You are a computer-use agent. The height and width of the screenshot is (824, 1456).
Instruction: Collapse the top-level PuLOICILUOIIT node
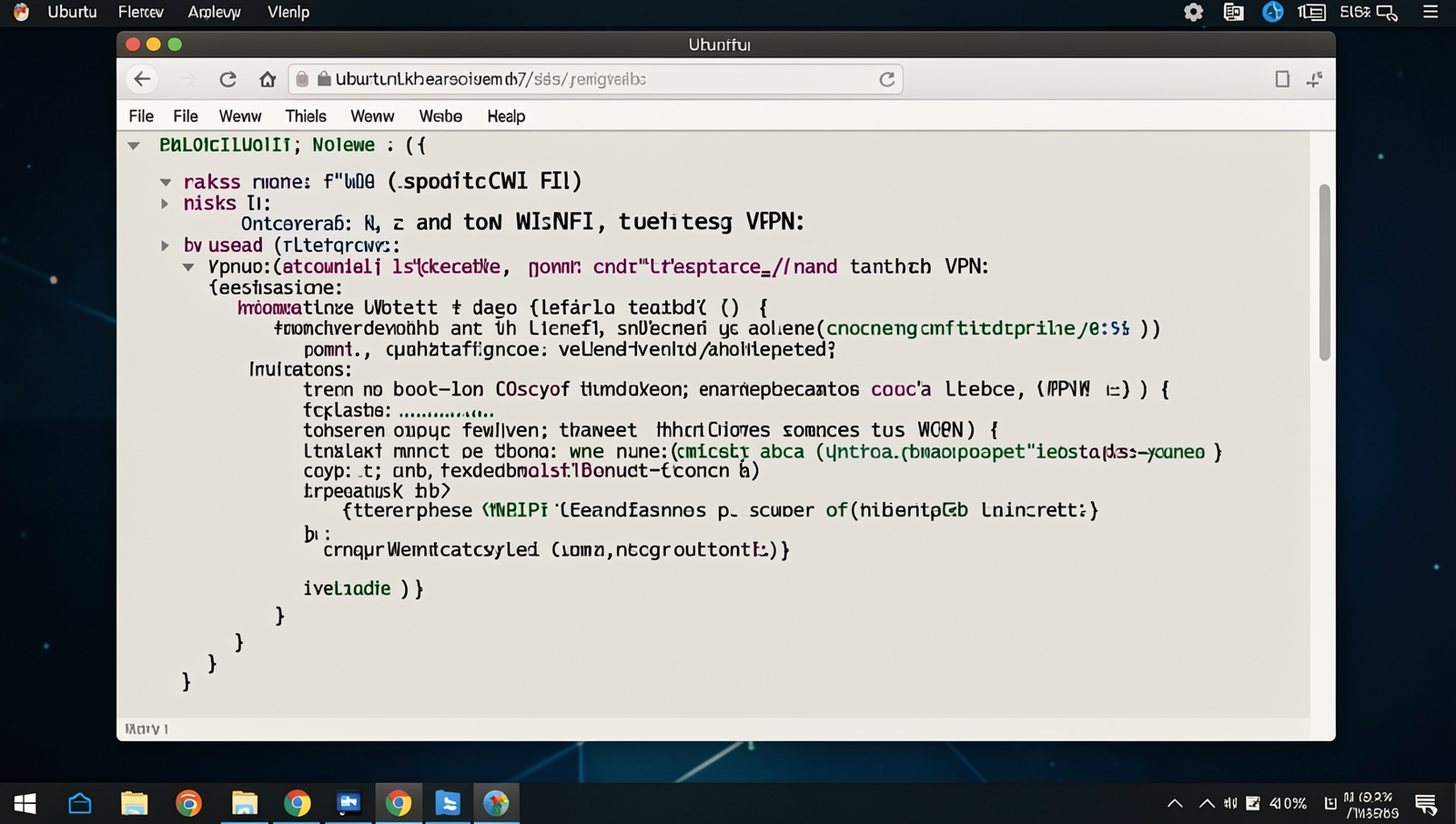point(134,146)
